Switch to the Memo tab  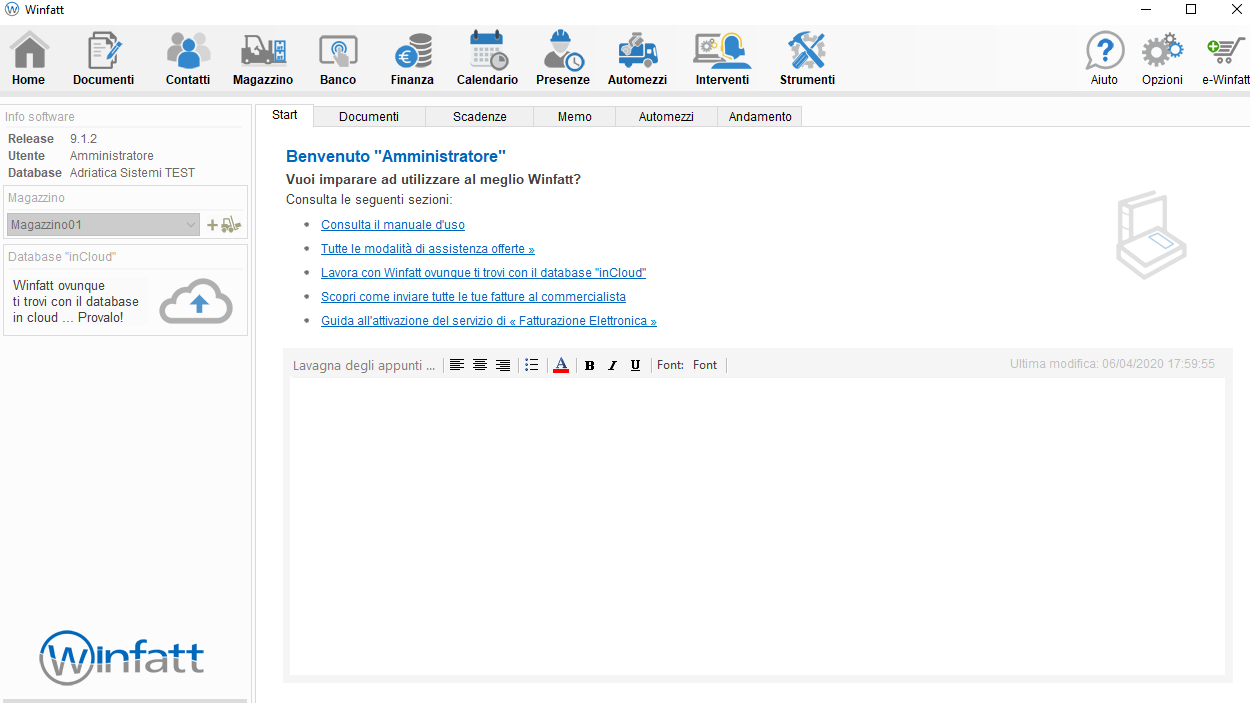pos(575,117)
